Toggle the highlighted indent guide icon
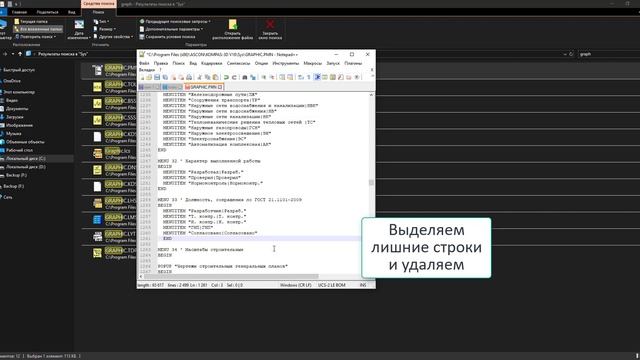 tap(317, 77)
